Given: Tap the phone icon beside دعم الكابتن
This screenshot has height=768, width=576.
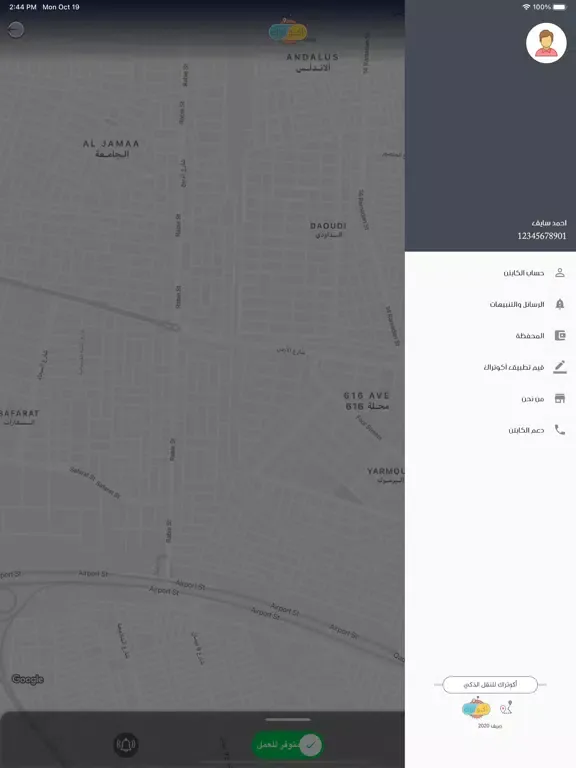Looking at the screenshot, I should [x=560, y=430].
